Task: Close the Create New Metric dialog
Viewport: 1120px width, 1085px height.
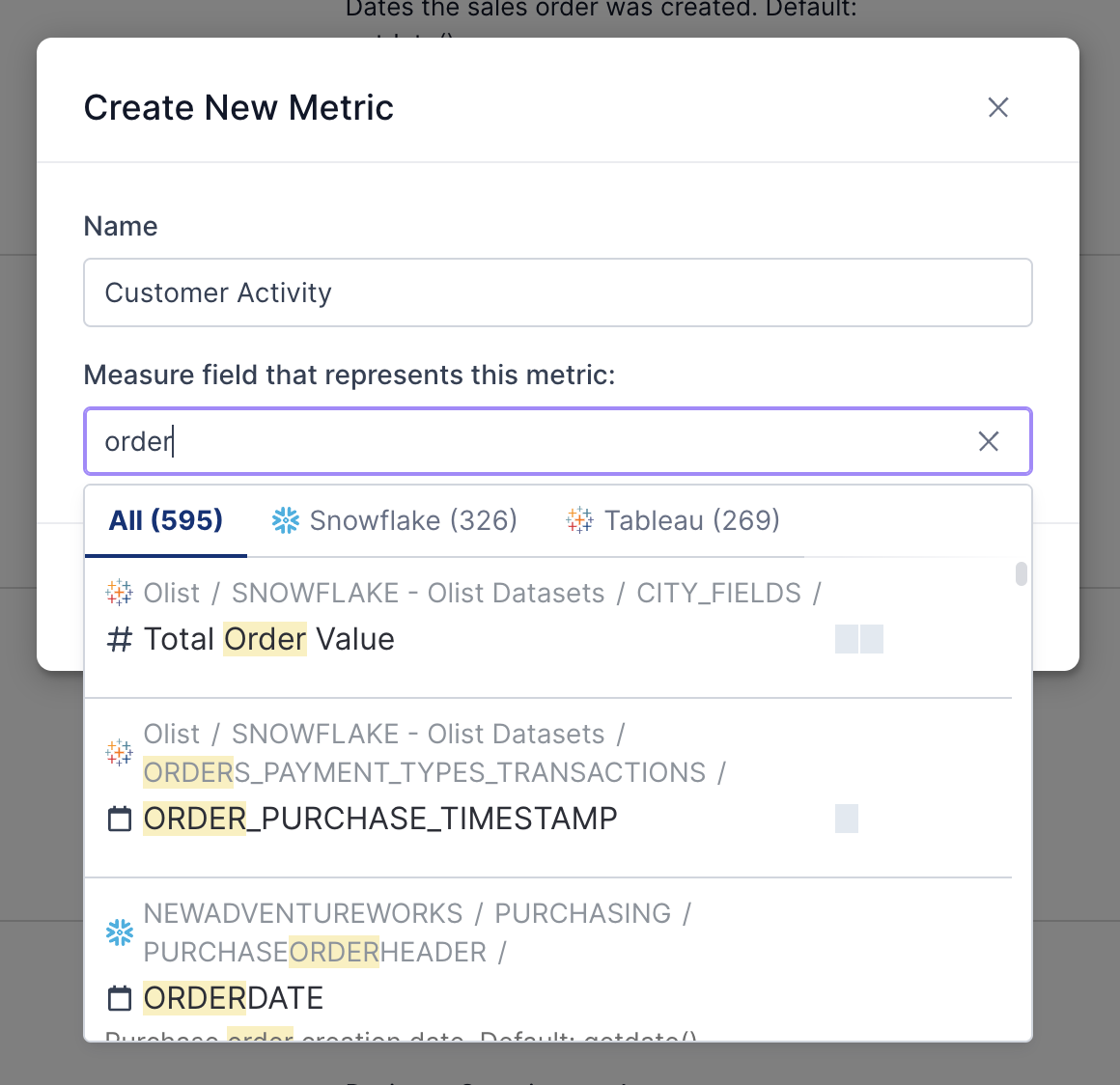Action: tap(997, 107)
